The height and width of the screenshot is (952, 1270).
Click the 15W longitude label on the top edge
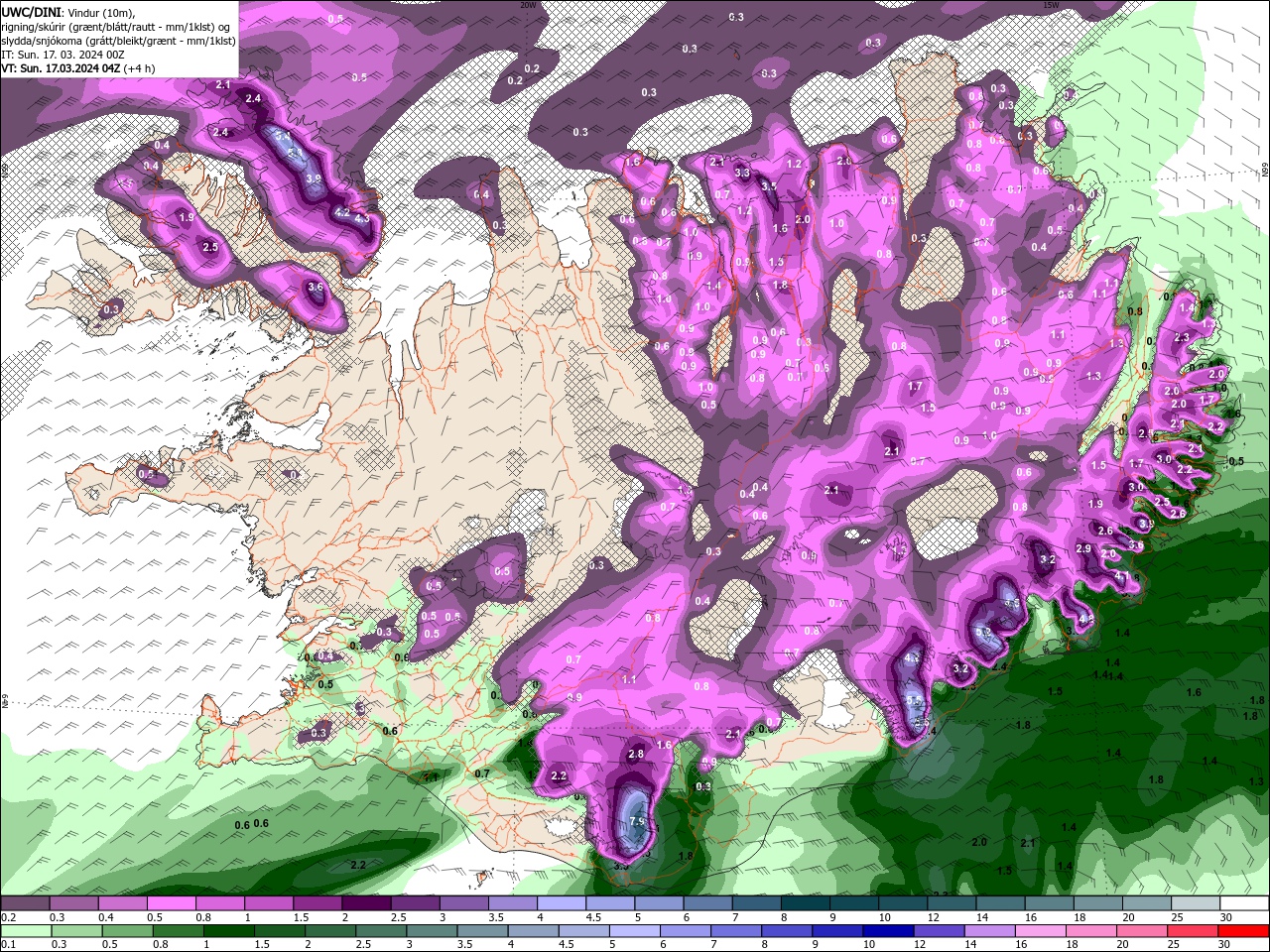coord(1051,5)
